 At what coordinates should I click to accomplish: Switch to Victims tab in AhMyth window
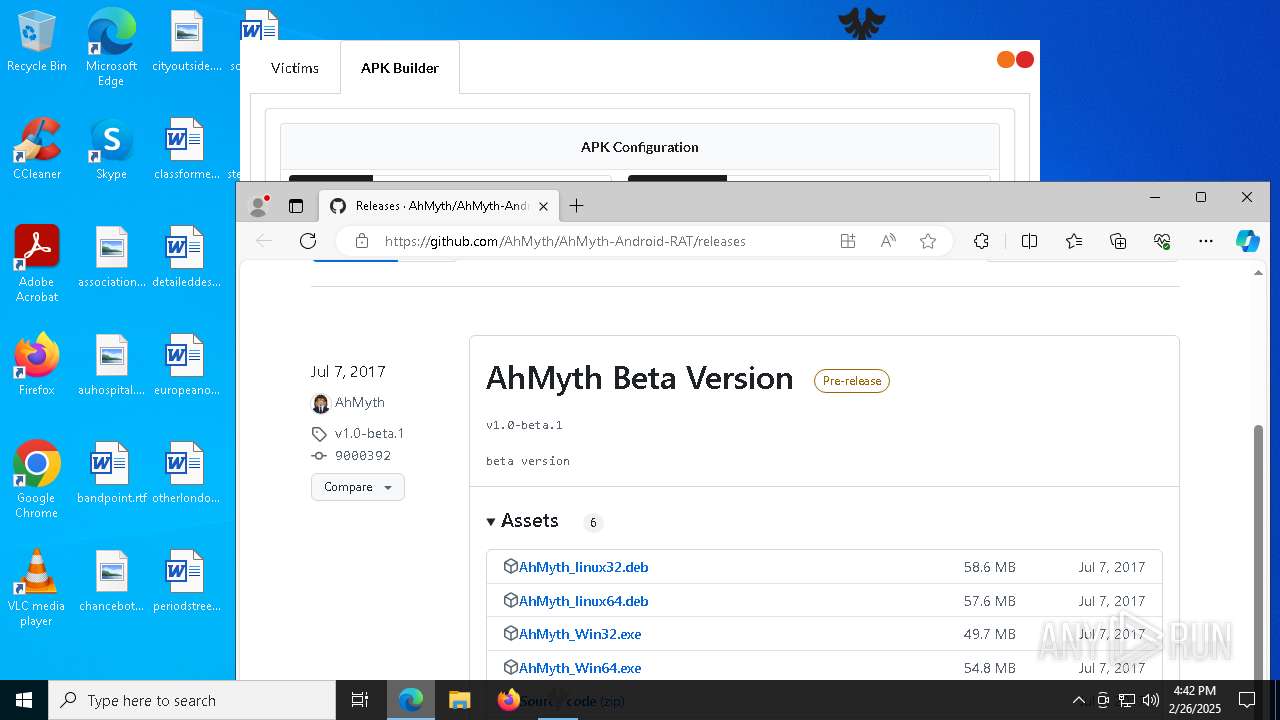point(295,68)
